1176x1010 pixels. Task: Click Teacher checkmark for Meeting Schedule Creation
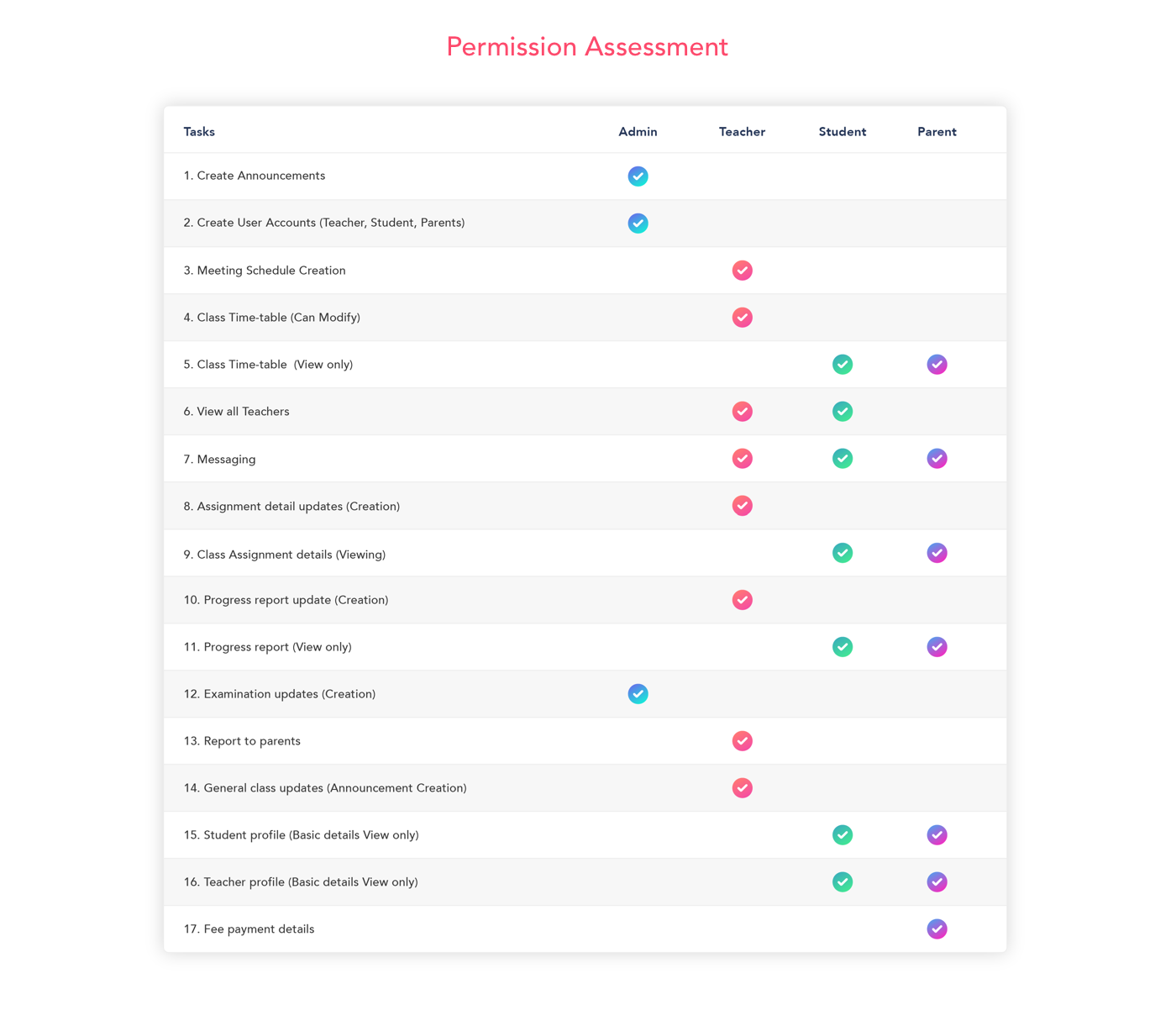point(743,271)
